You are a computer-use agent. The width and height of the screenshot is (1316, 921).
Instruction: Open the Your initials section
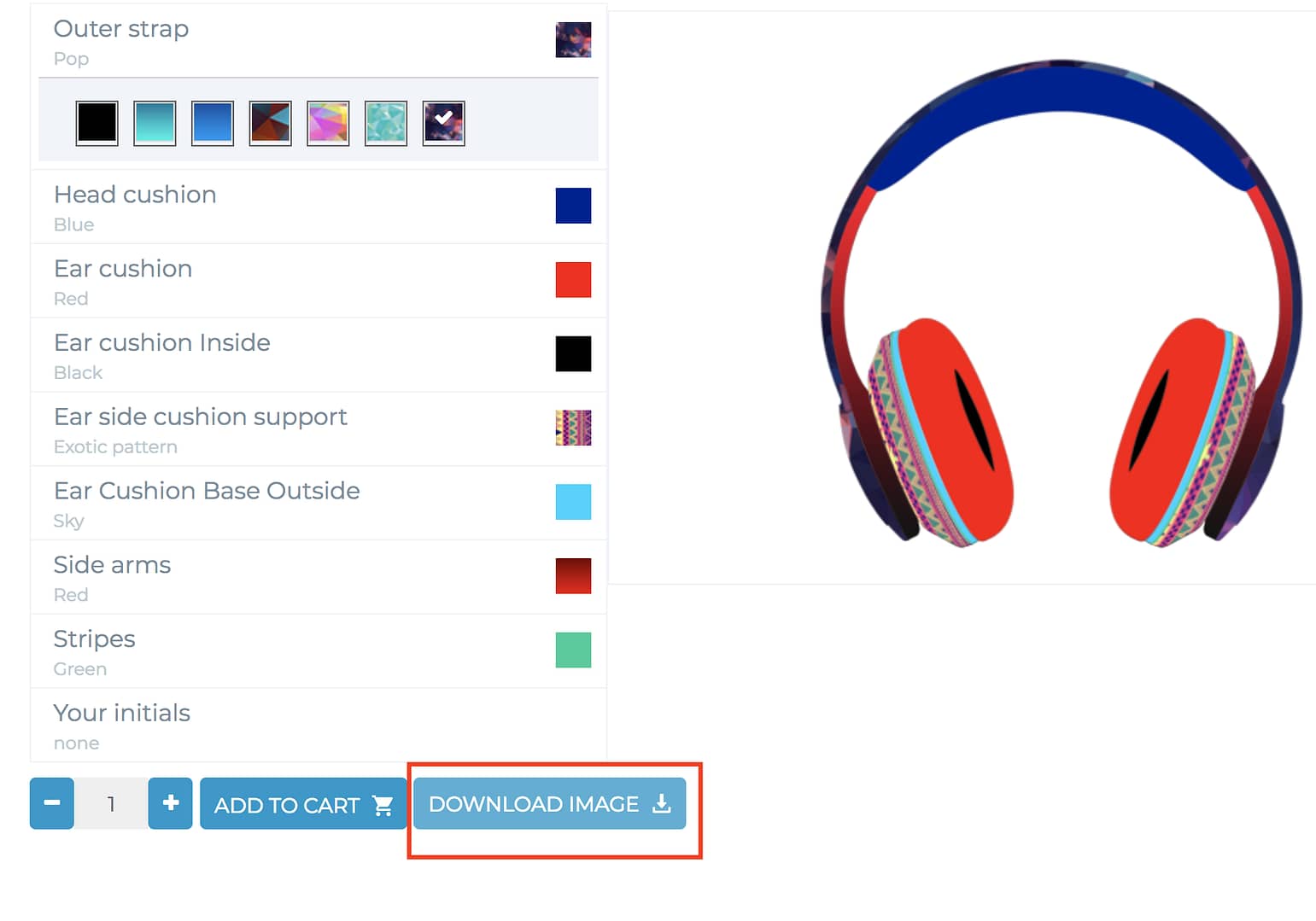319,726
